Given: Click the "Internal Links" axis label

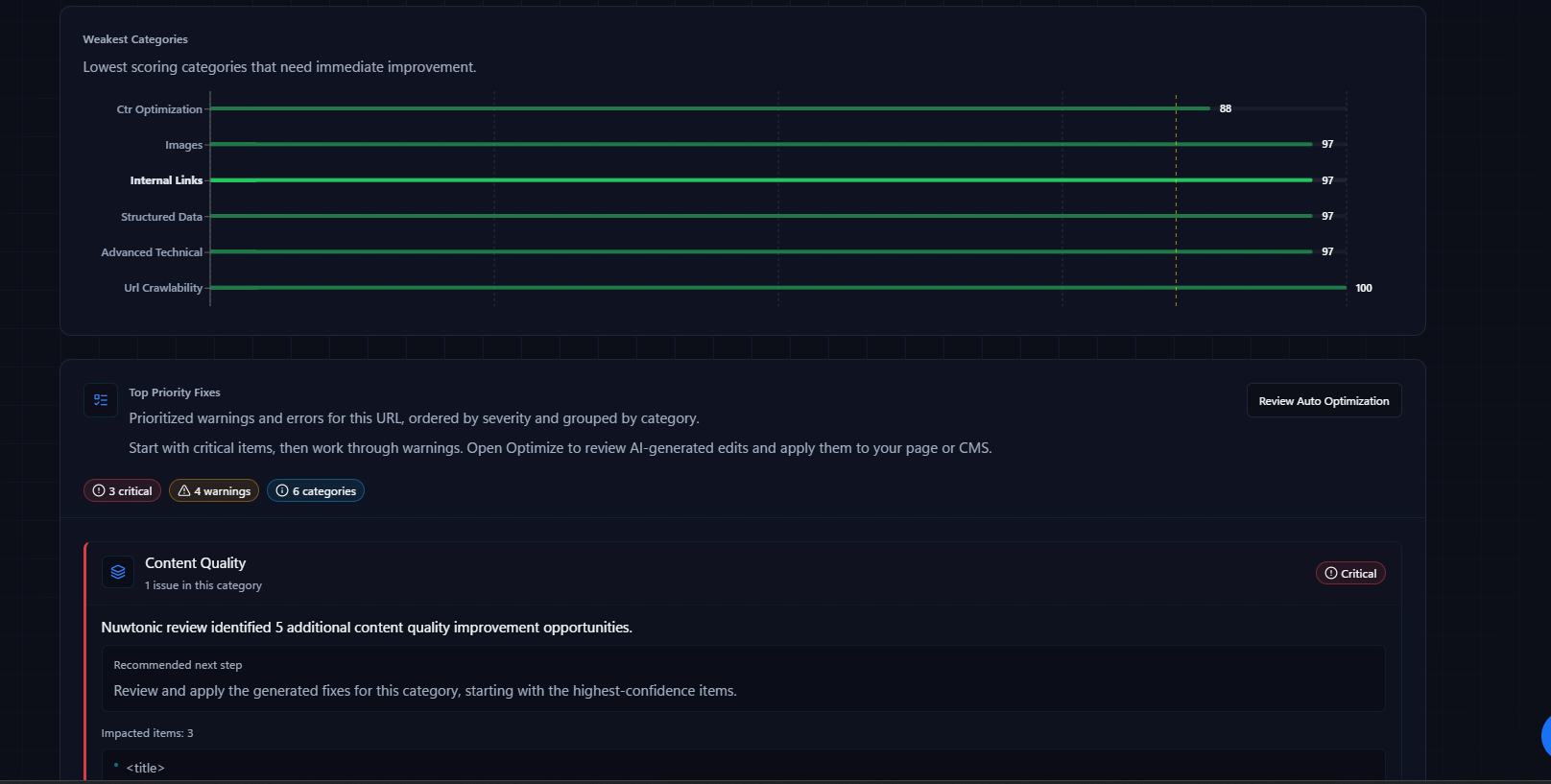Looking at the screenshot, I should point(166,180).
